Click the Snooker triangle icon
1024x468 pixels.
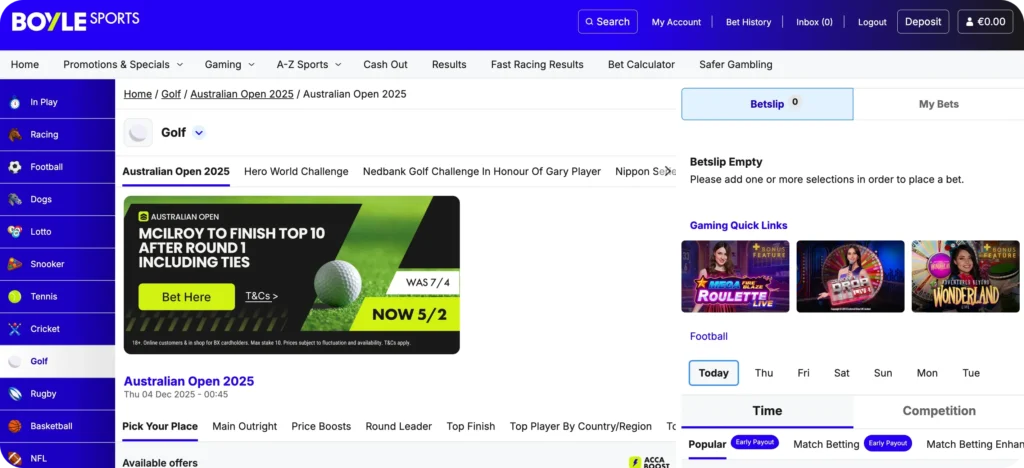[14, 264]
